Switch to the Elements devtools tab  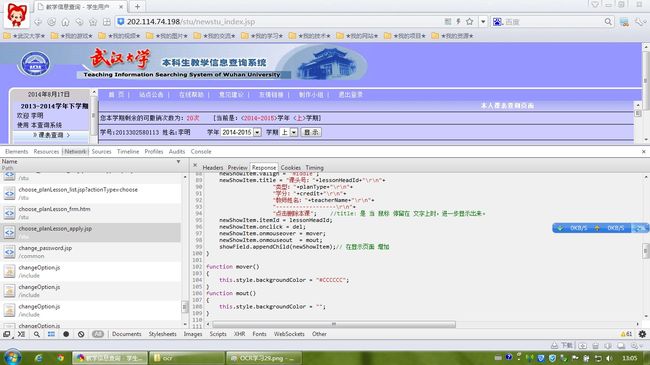17,152
